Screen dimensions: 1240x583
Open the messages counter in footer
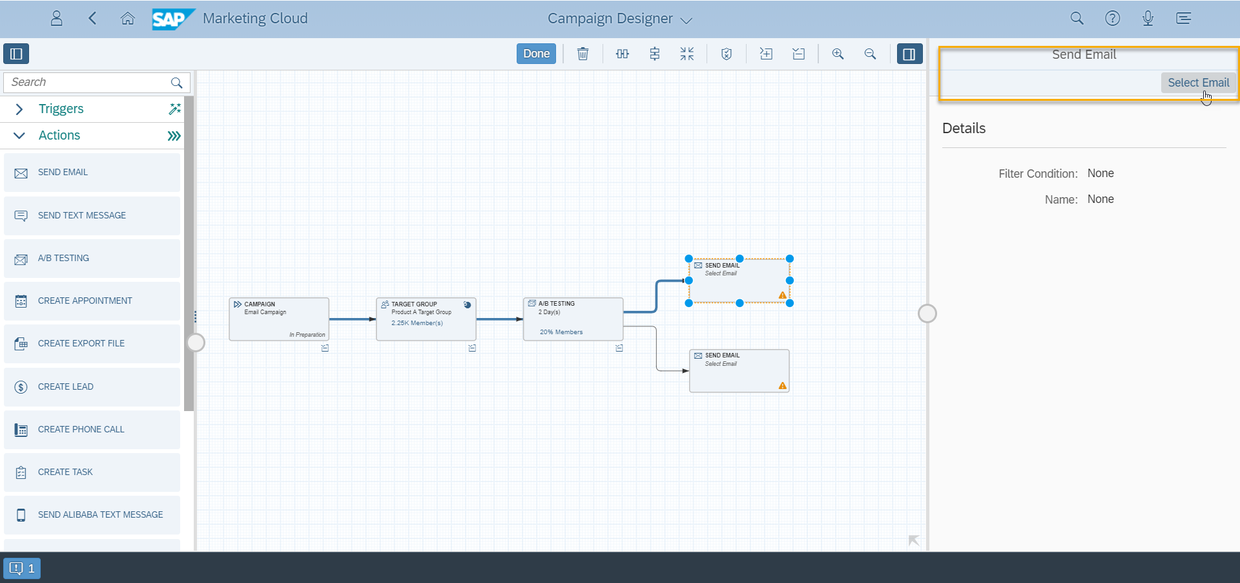22,568
